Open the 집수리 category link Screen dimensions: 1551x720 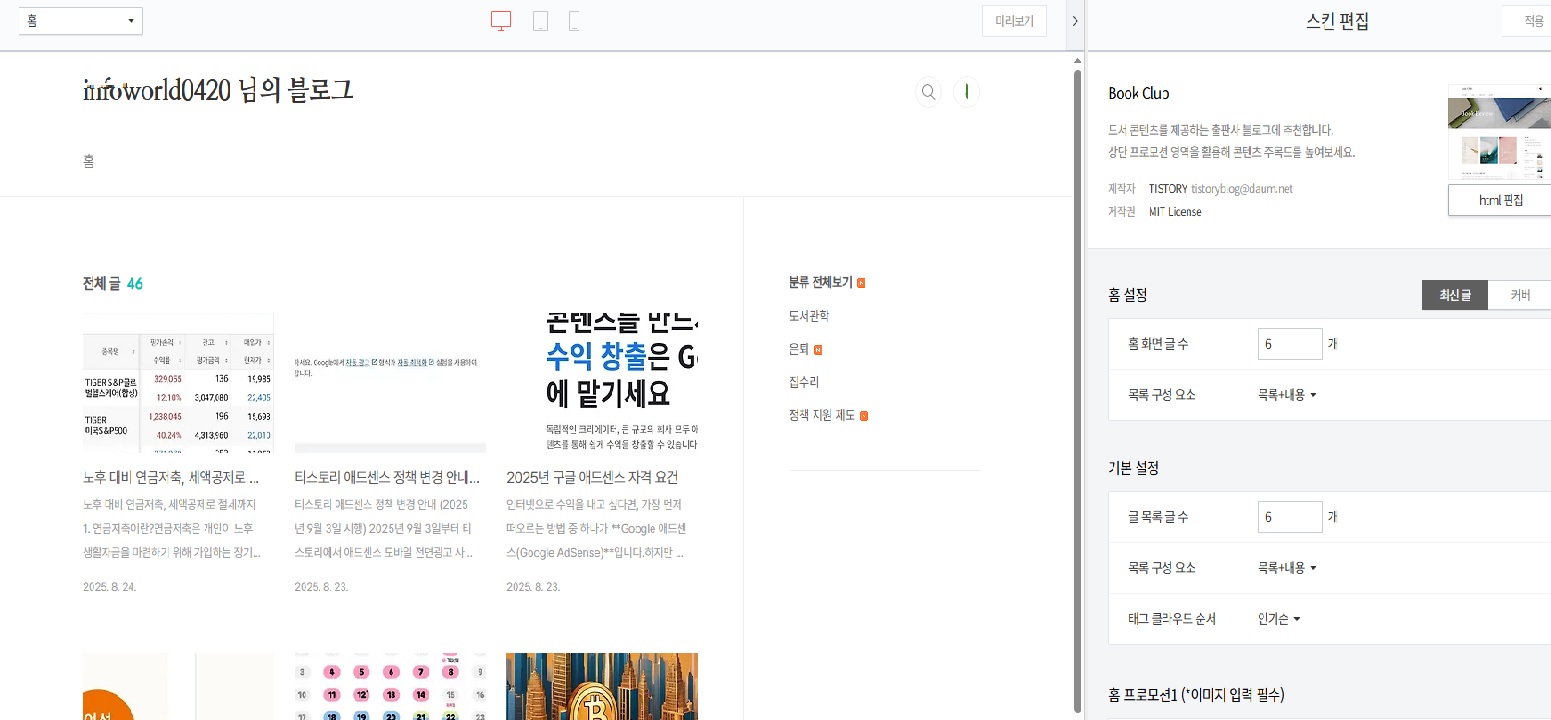[804, 382]
